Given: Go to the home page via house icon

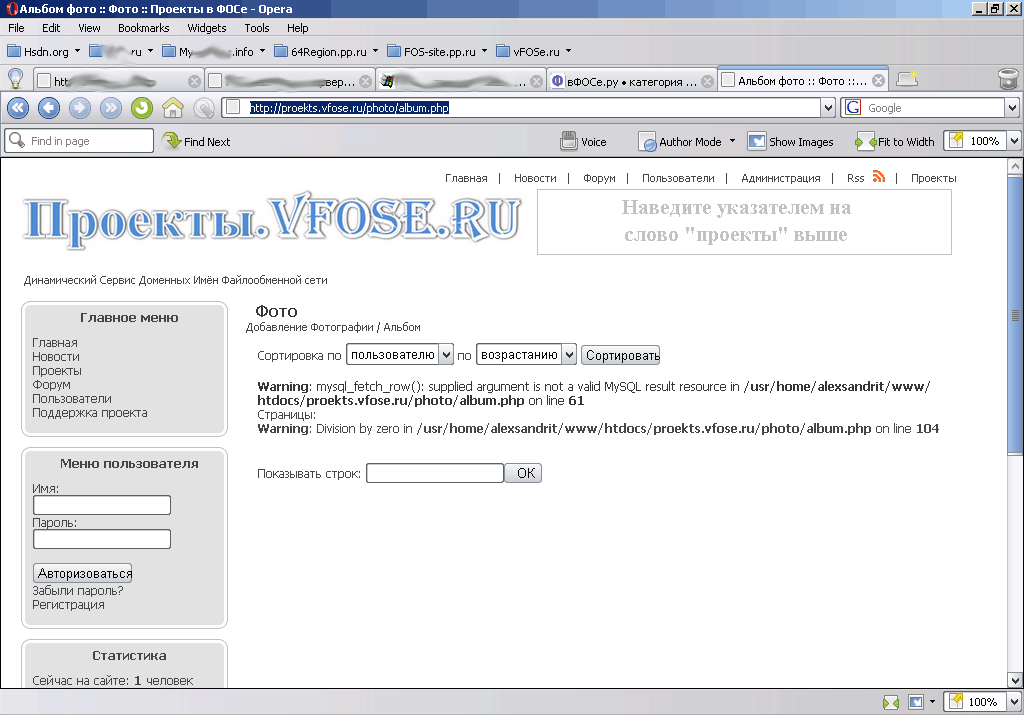Looking at the screenshot, I should pos(173,108).
